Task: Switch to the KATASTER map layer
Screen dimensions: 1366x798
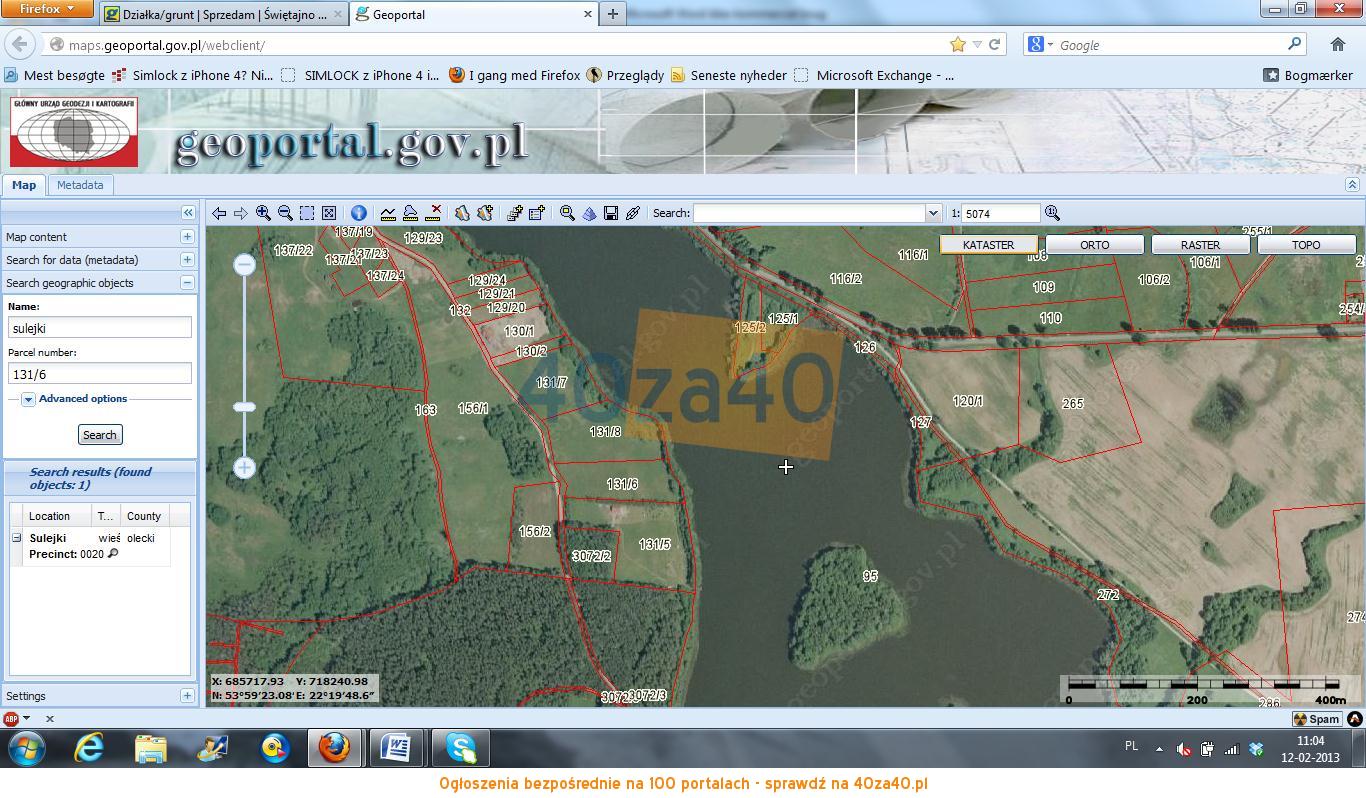Action: pos(988,245)
